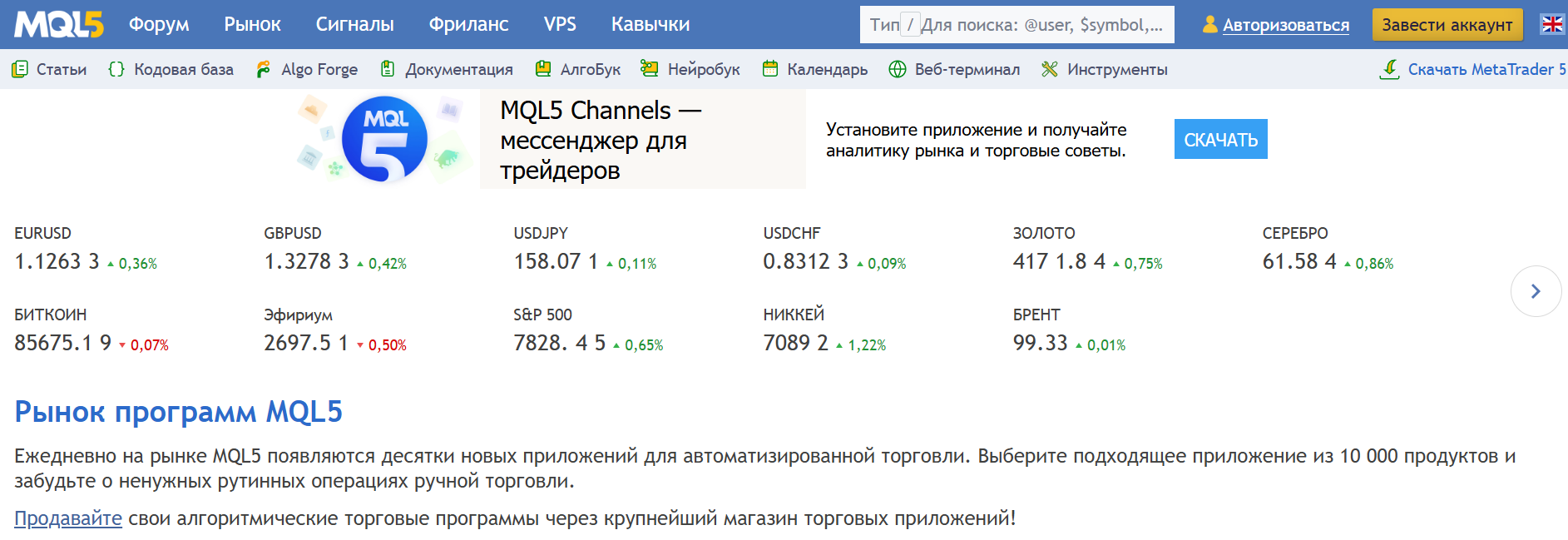Click the MQL5 logo

[59, 25]
